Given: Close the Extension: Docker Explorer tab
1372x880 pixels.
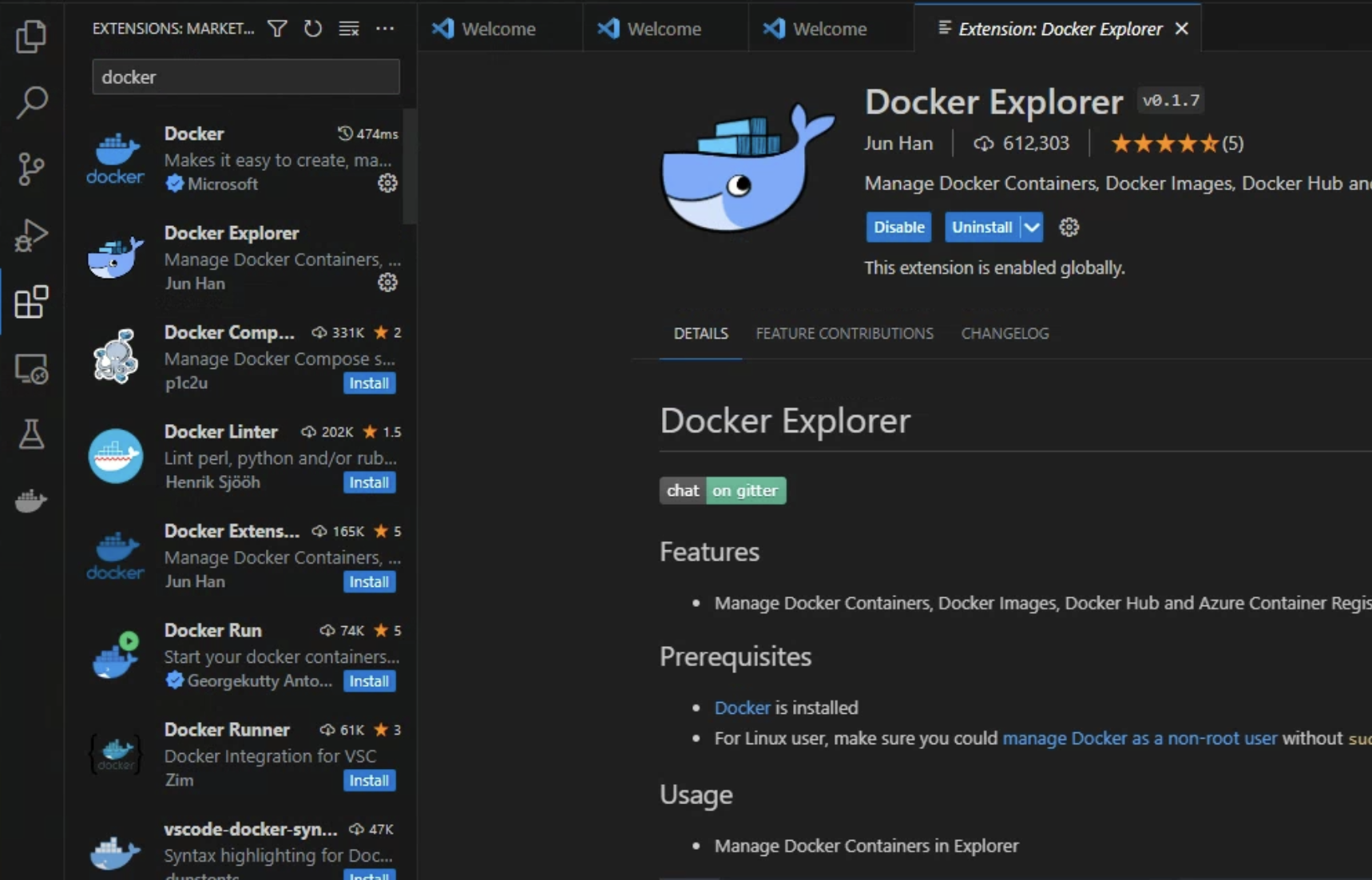Looking at the screenshot, I should tap(1182, 29).
